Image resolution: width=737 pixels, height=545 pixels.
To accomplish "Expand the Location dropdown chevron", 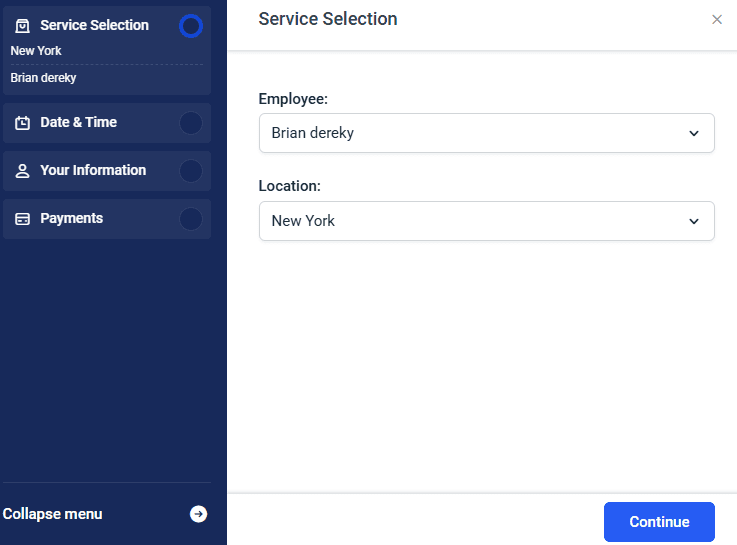I will pyautogui.click(x=694, y=221).
